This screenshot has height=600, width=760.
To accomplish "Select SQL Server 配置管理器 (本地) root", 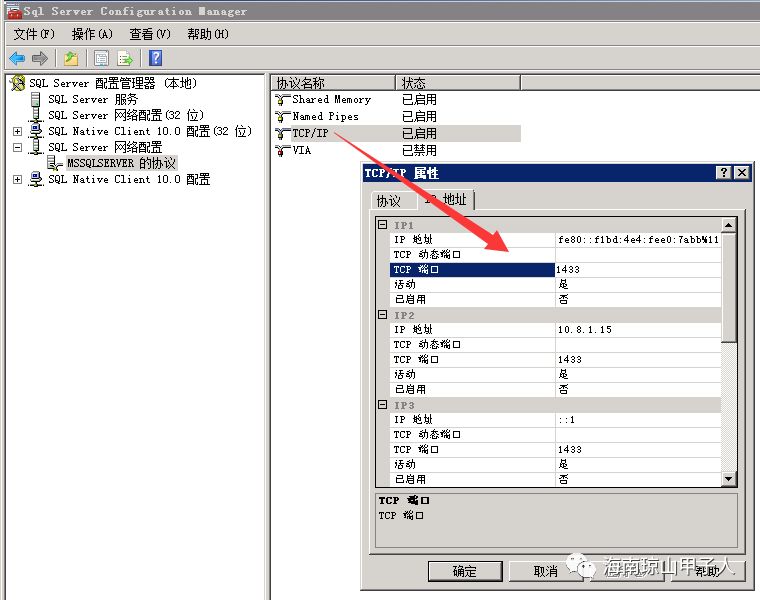I will click(x=112, y=83).
